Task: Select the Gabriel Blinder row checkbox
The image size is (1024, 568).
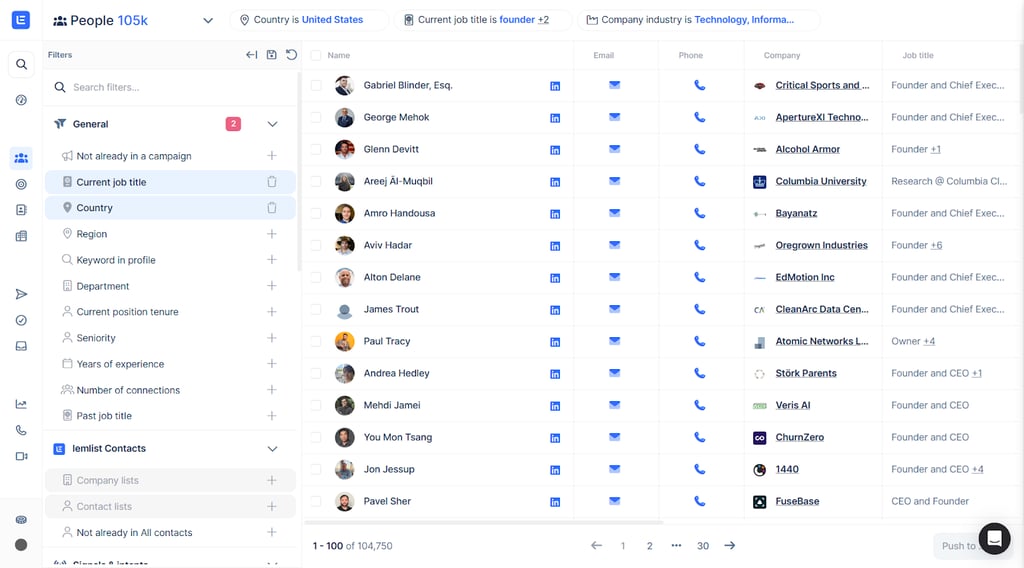Action: point(316,86)
